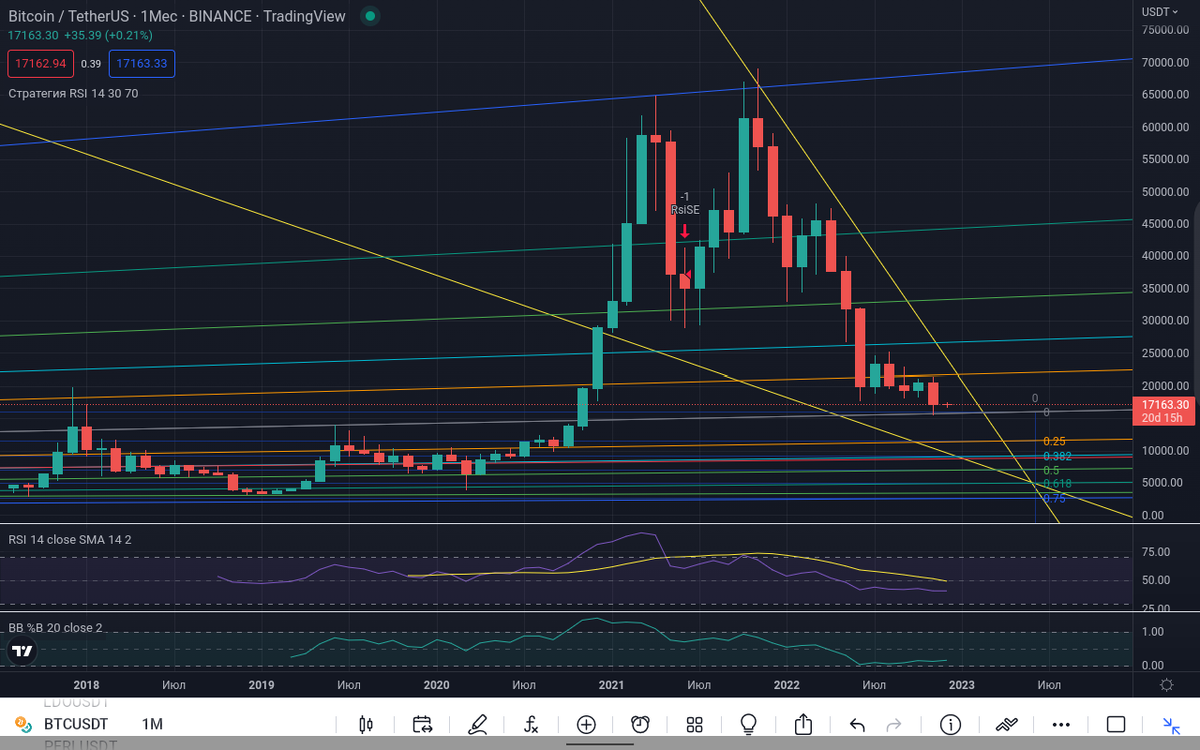Select the BB %B 20 close 2 legend
This screenshot has height=750, width=1200.
[55, 627]
